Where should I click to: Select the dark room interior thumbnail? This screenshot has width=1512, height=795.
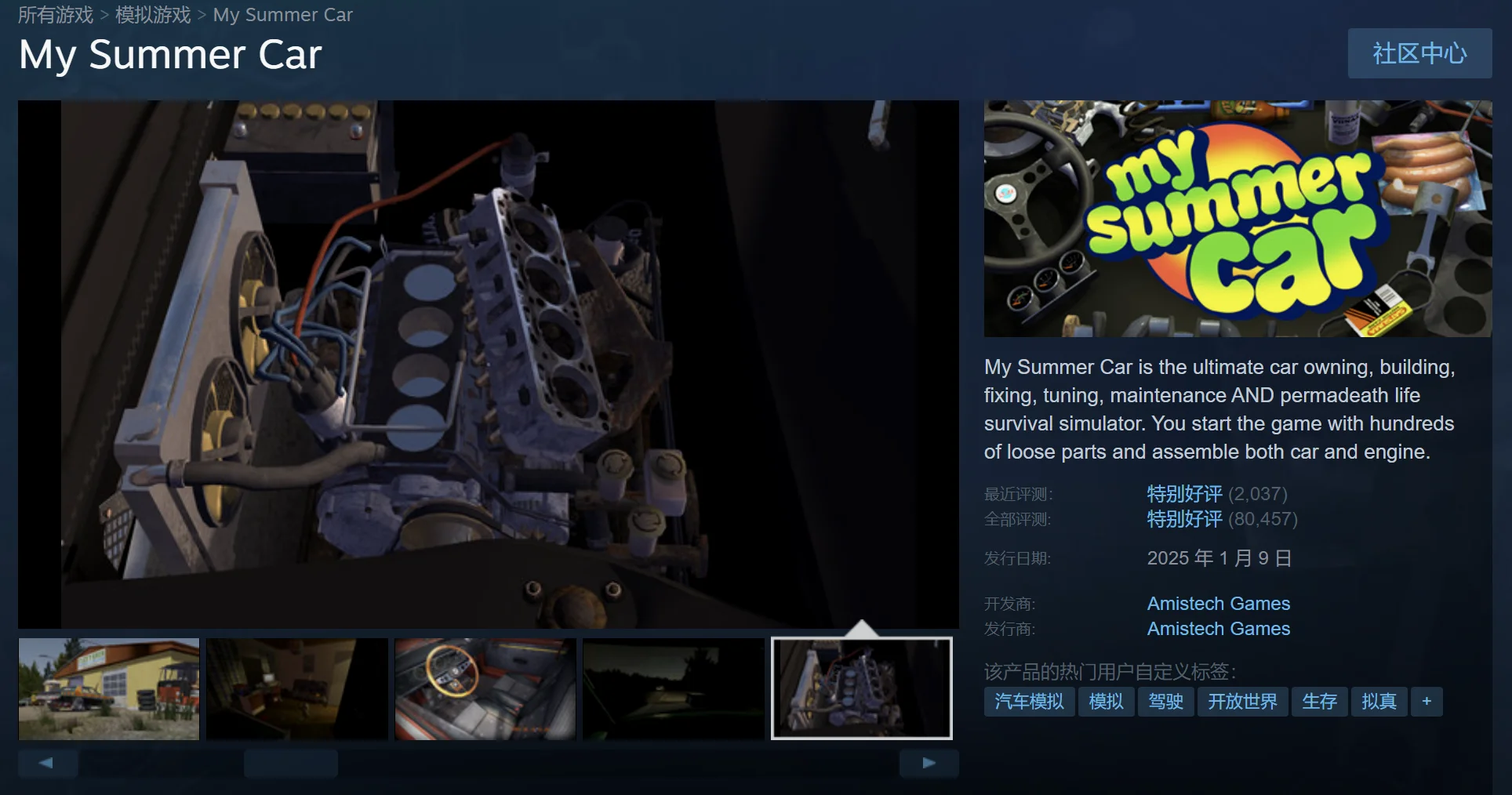coord(297,689)
